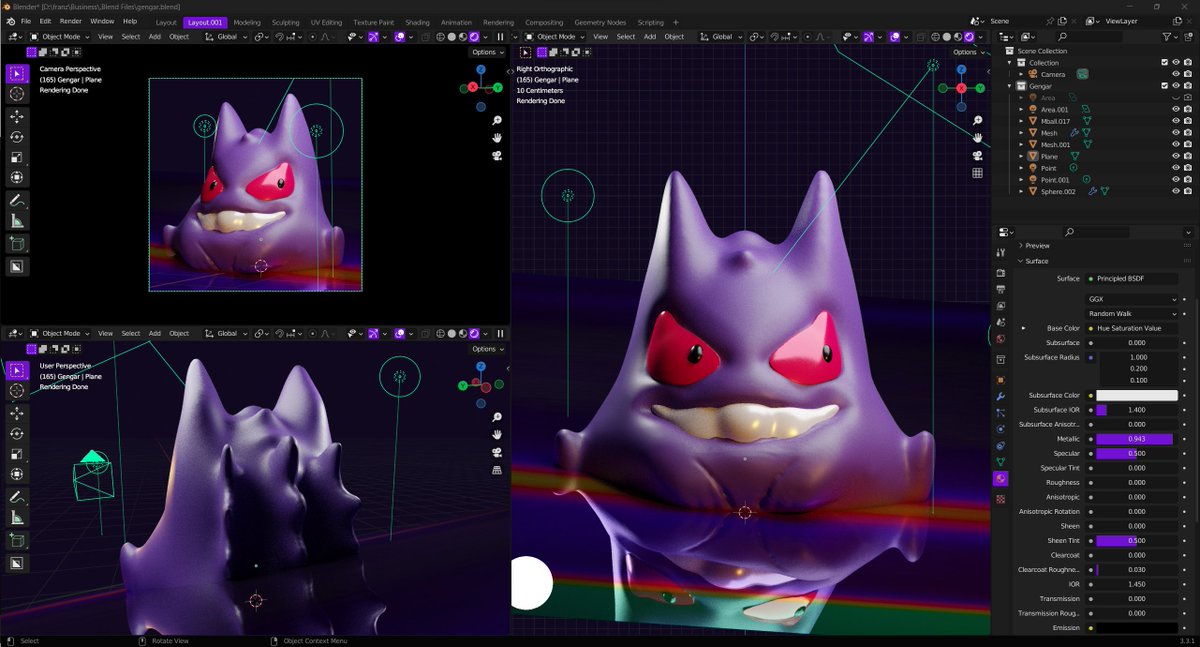Expand the Base Color node arrow
The height and width of the screenshot is (647, 1200).
coord(1023,328)
